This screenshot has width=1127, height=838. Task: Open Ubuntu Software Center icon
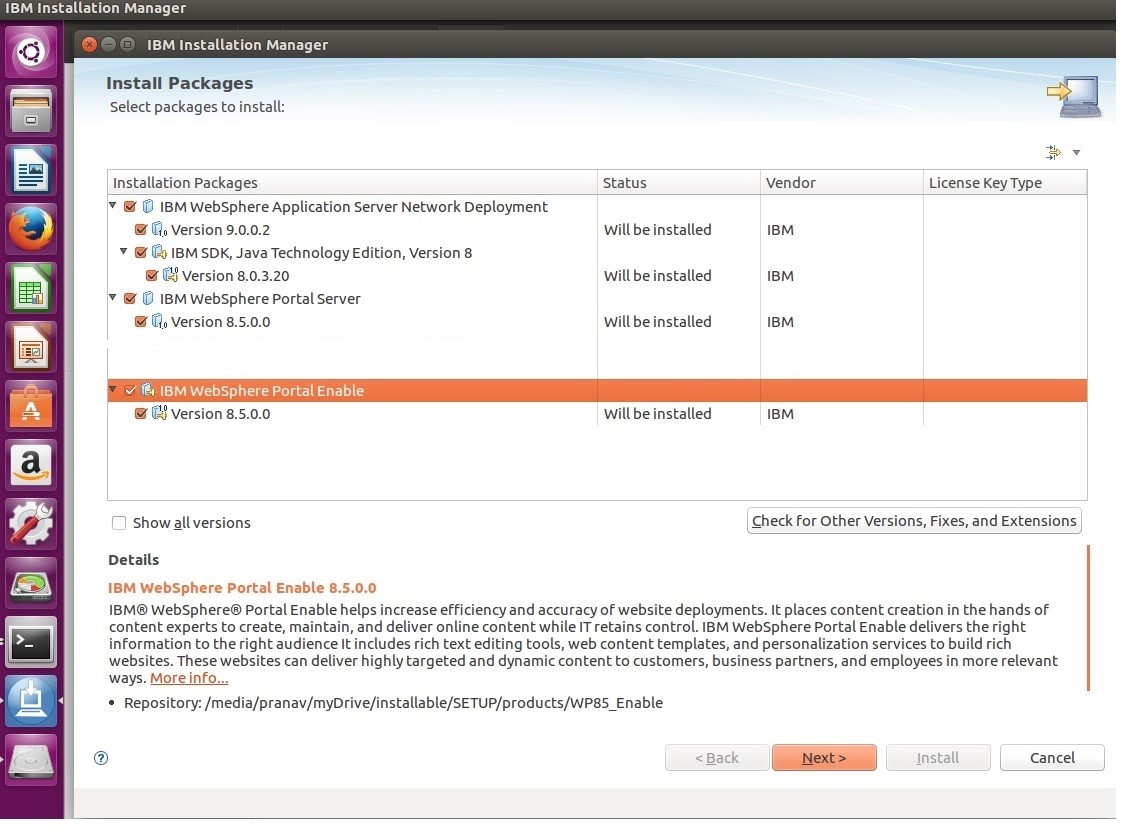[31, 406]
